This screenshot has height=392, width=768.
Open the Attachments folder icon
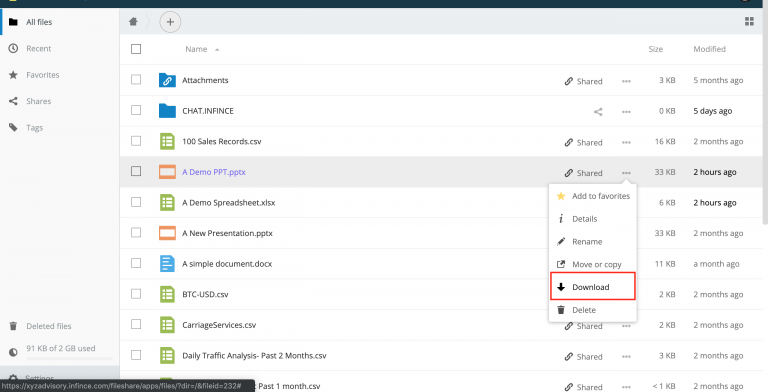point(167,80)
